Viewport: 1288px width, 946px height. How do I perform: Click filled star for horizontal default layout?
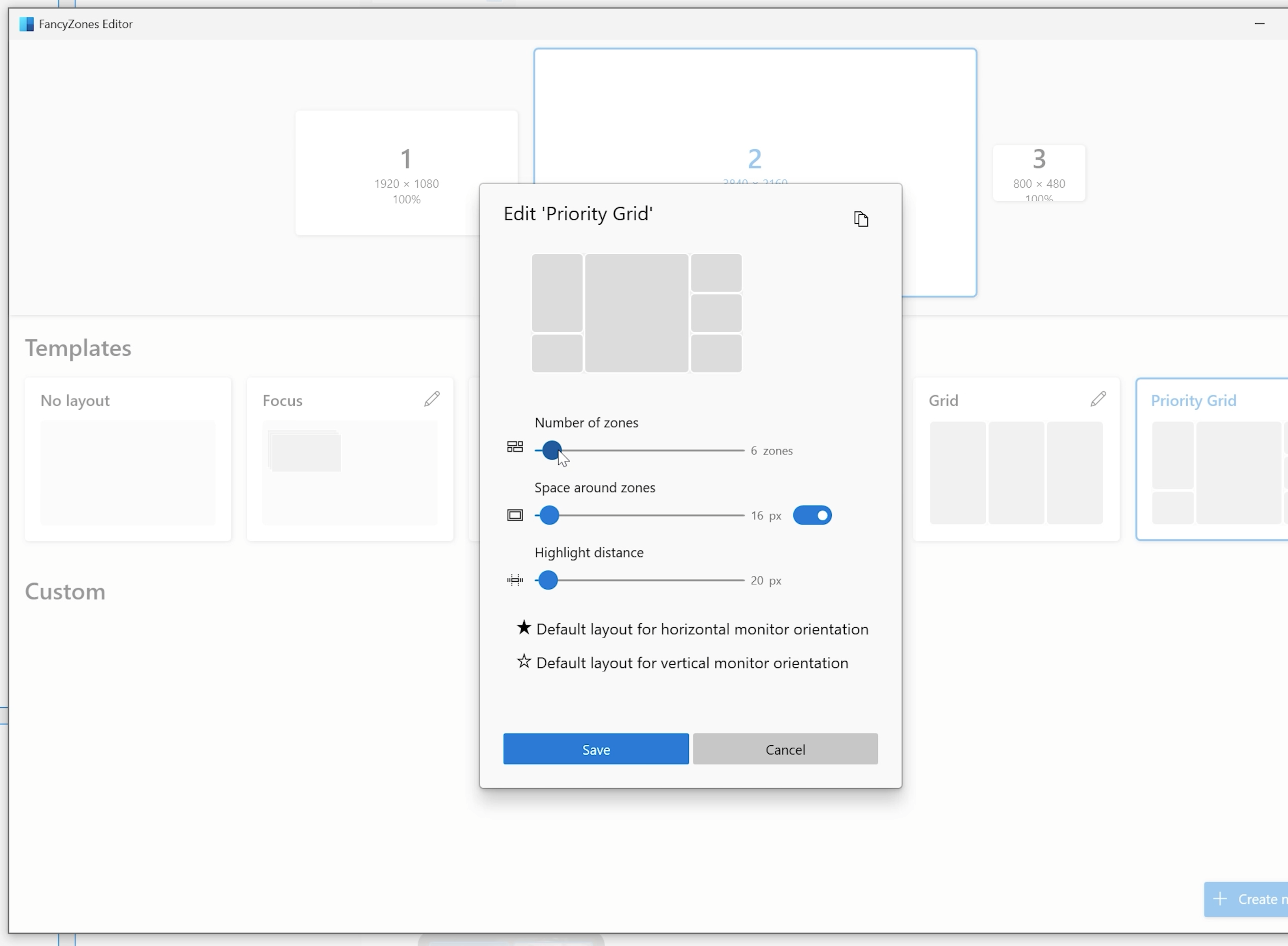524,628
